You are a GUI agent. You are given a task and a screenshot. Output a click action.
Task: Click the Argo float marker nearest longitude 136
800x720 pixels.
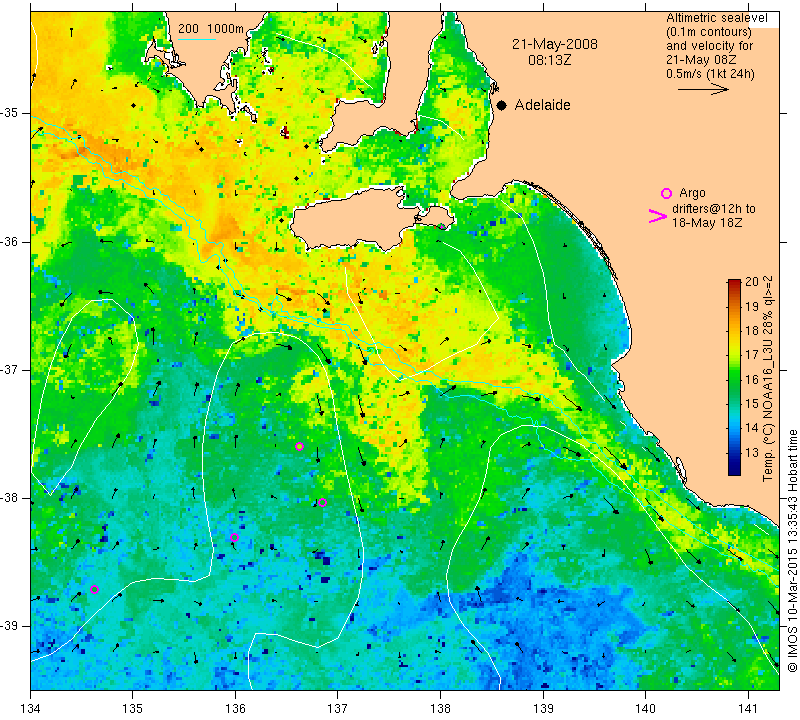click(x=234, y=537)
